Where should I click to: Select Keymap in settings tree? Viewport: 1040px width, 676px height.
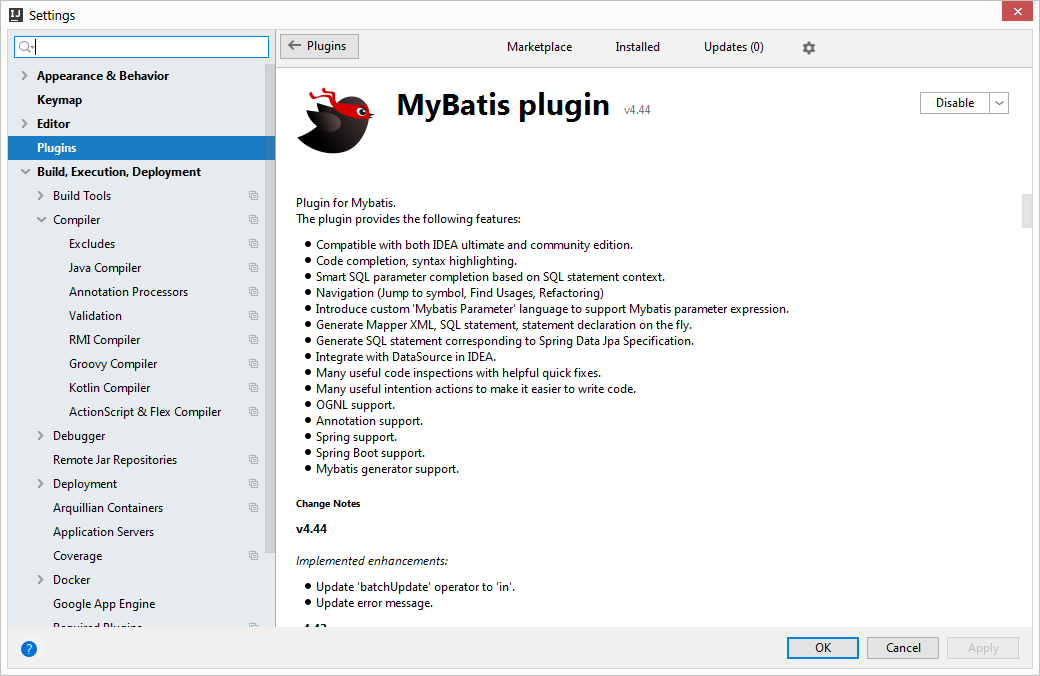[x=60, y=100]
